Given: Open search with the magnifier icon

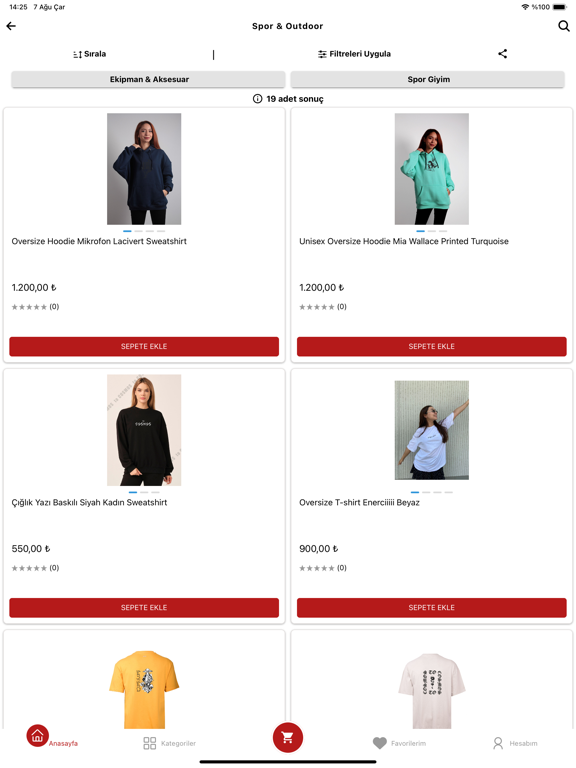Looking at the screenshot, I should pos(564,26).
